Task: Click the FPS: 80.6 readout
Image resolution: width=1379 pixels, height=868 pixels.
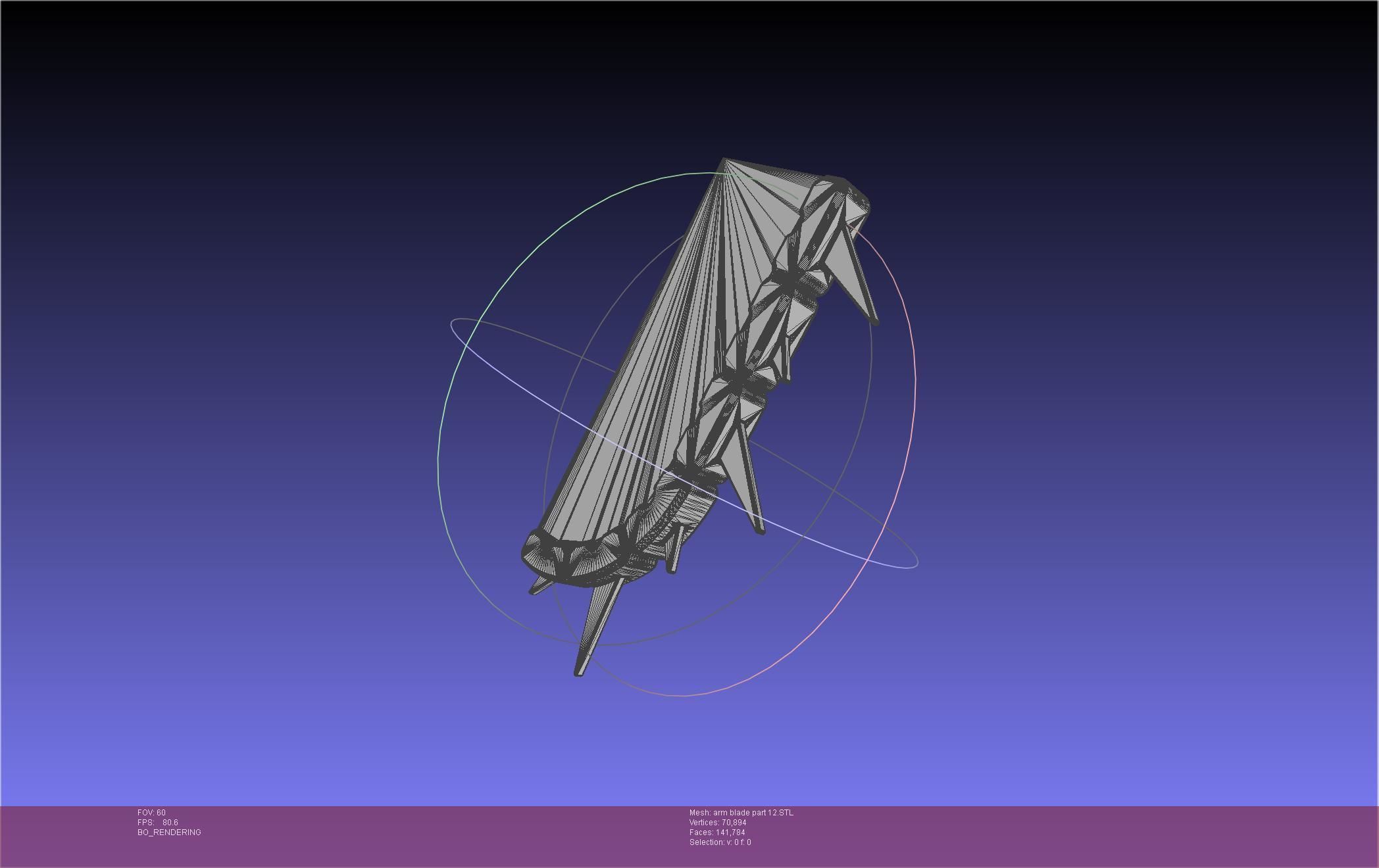Action: pos(158,823)
